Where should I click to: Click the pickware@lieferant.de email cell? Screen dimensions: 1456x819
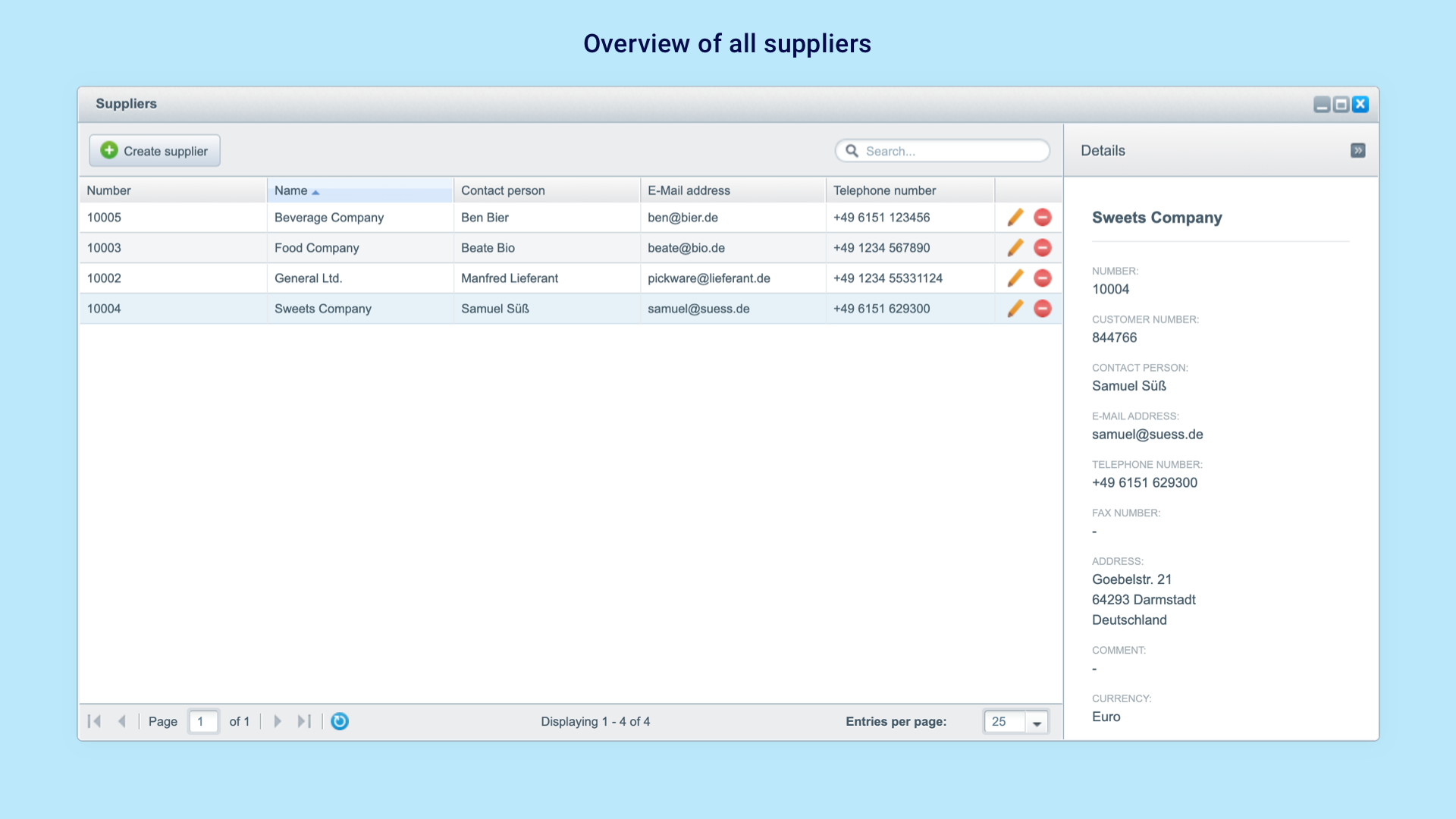[733, 278]
